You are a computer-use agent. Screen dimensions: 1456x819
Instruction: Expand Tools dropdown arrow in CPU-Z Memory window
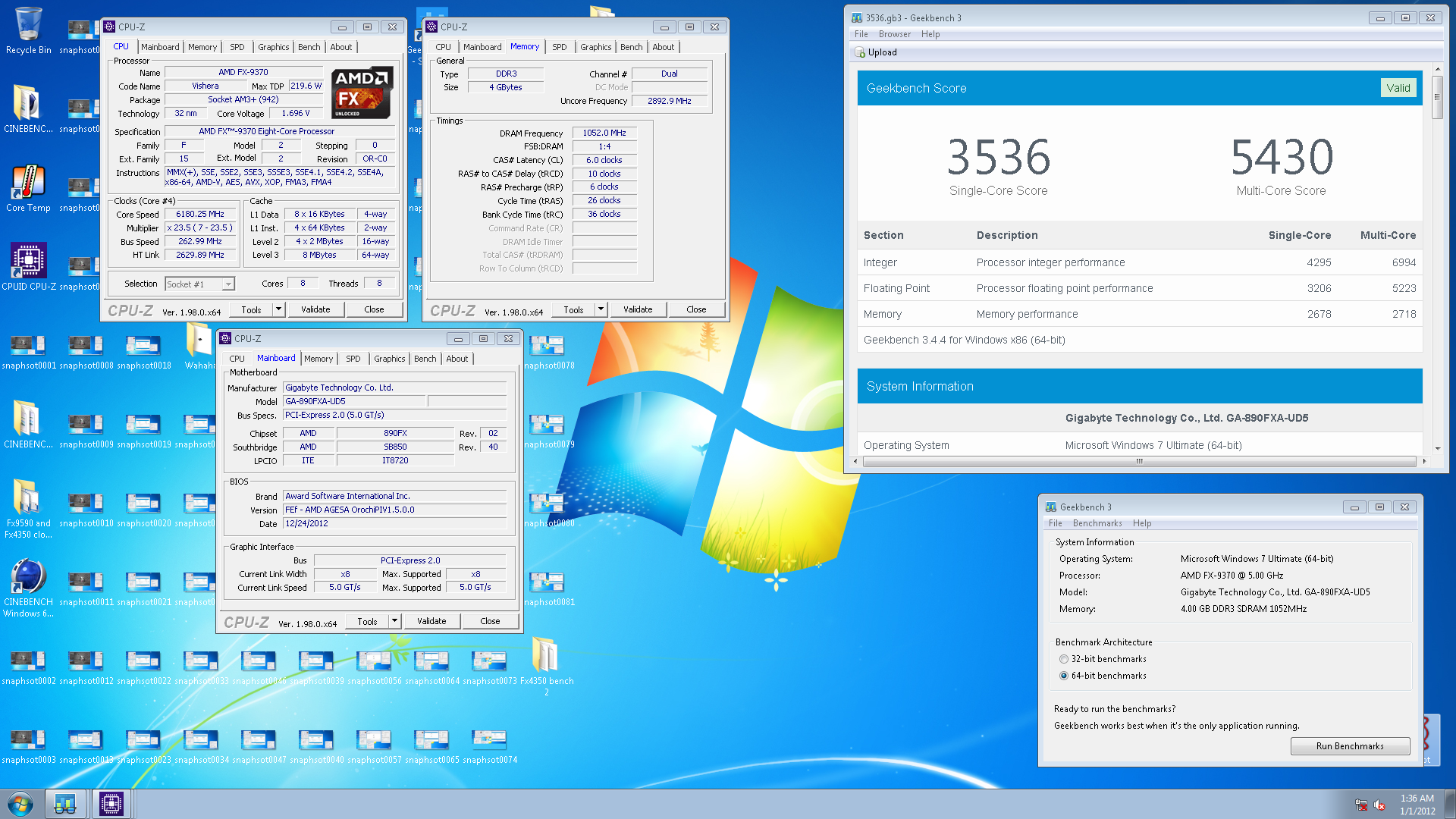601,309
